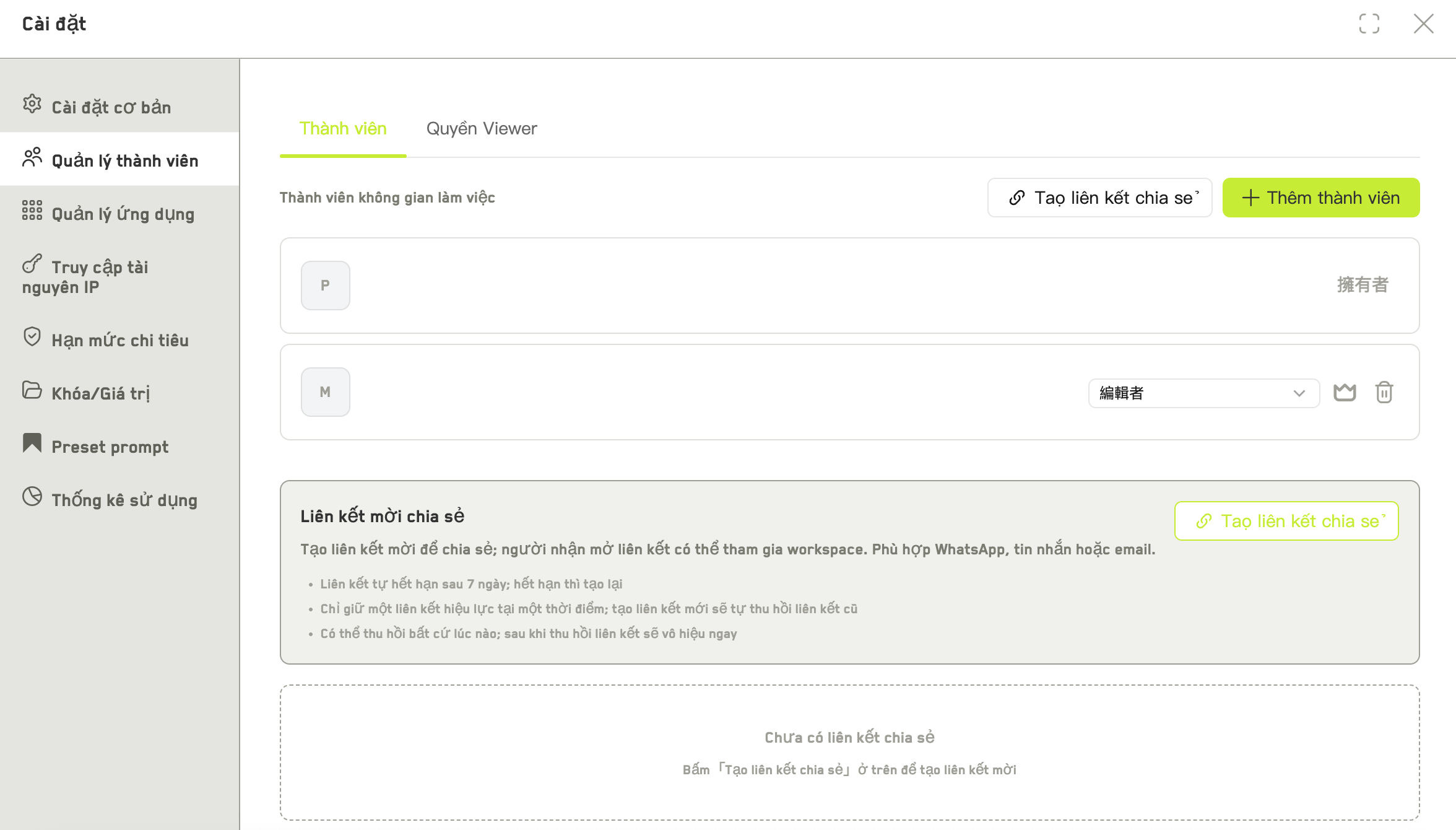
Task: Open Khóa/Giá trị settings
Action: (x=119, y=392)
